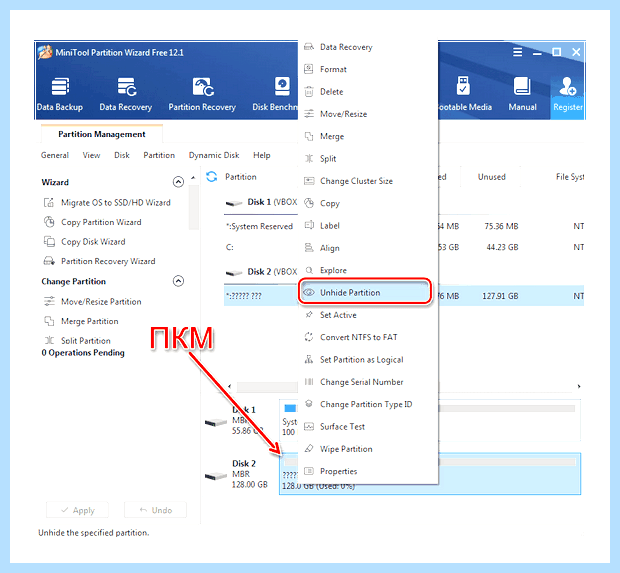The width and height of the screenshot is (620, 573).
Task: Launch Copy Partition Wizard
Action: (x=93, y=222)
